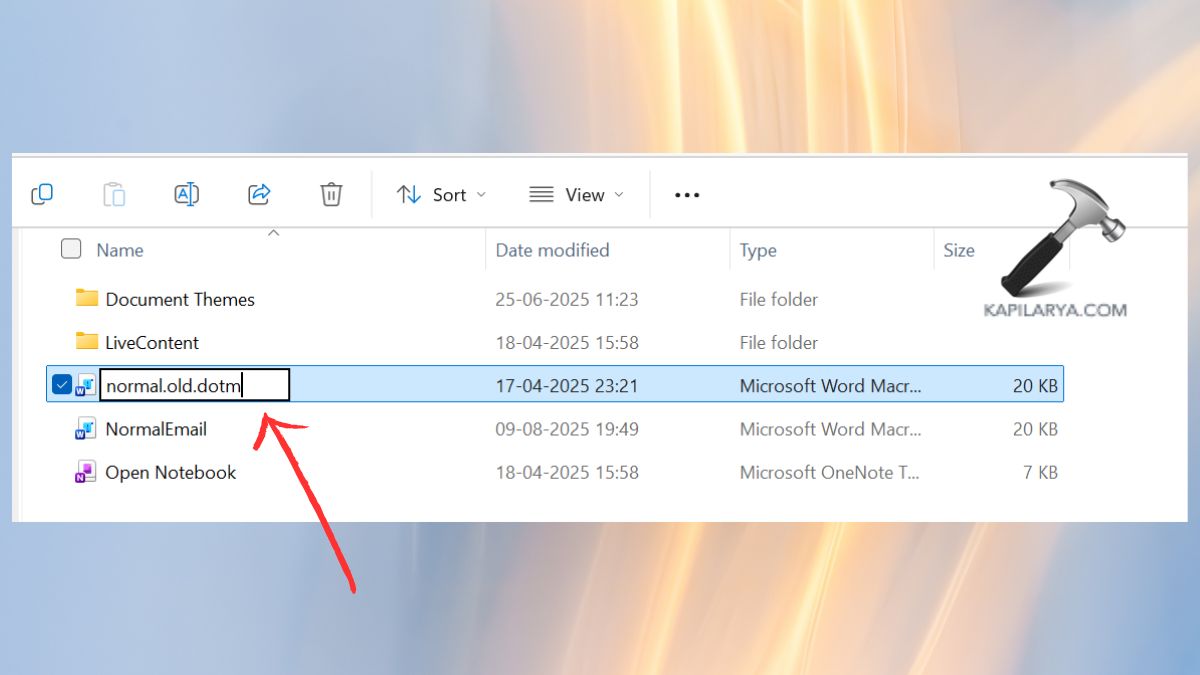Screen dimensions: 1200x675
Task: Click the Delete trash icon
Action: 331,194
